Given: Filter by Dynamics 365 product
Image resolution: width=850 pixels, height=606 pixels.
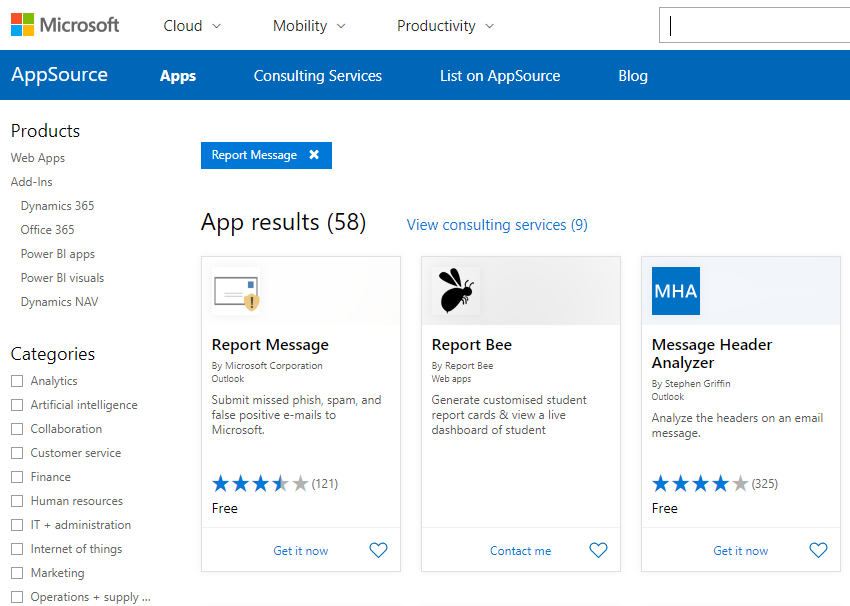Looking at the screenshot, I should (57, 206).
